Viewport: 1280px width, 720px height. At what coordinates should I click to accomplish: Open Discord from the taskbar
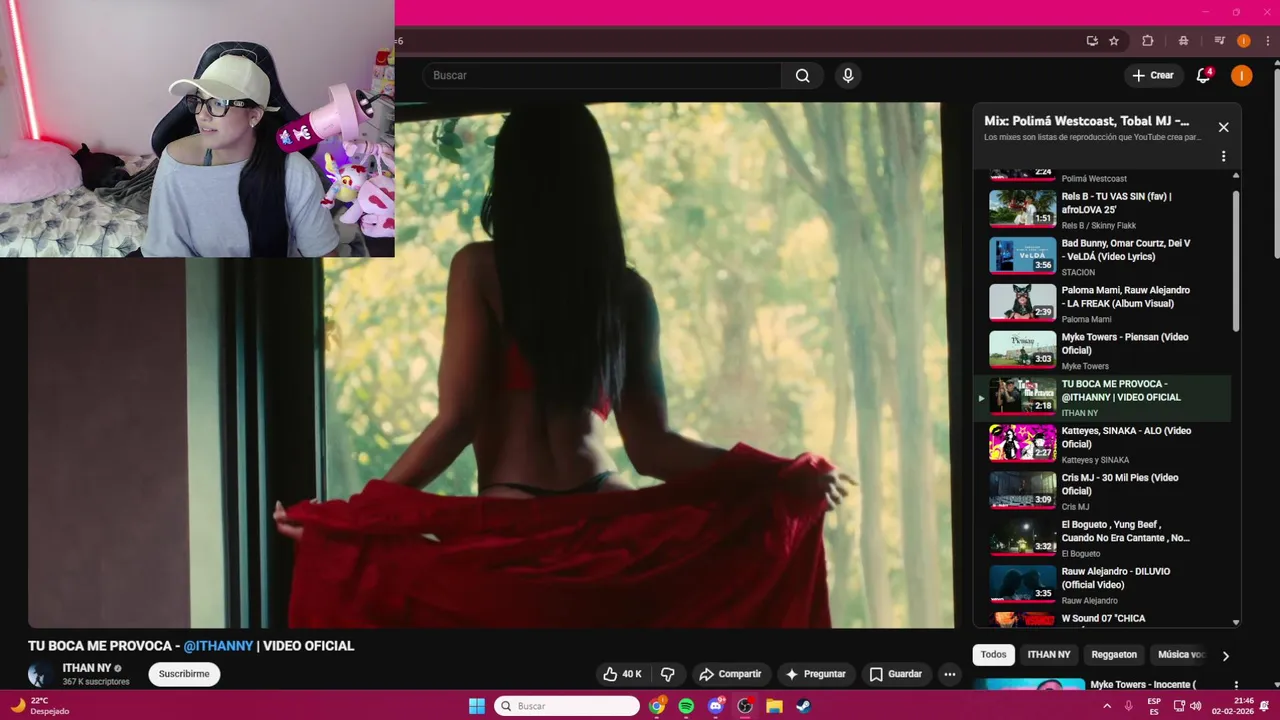[x=715, y=706]
